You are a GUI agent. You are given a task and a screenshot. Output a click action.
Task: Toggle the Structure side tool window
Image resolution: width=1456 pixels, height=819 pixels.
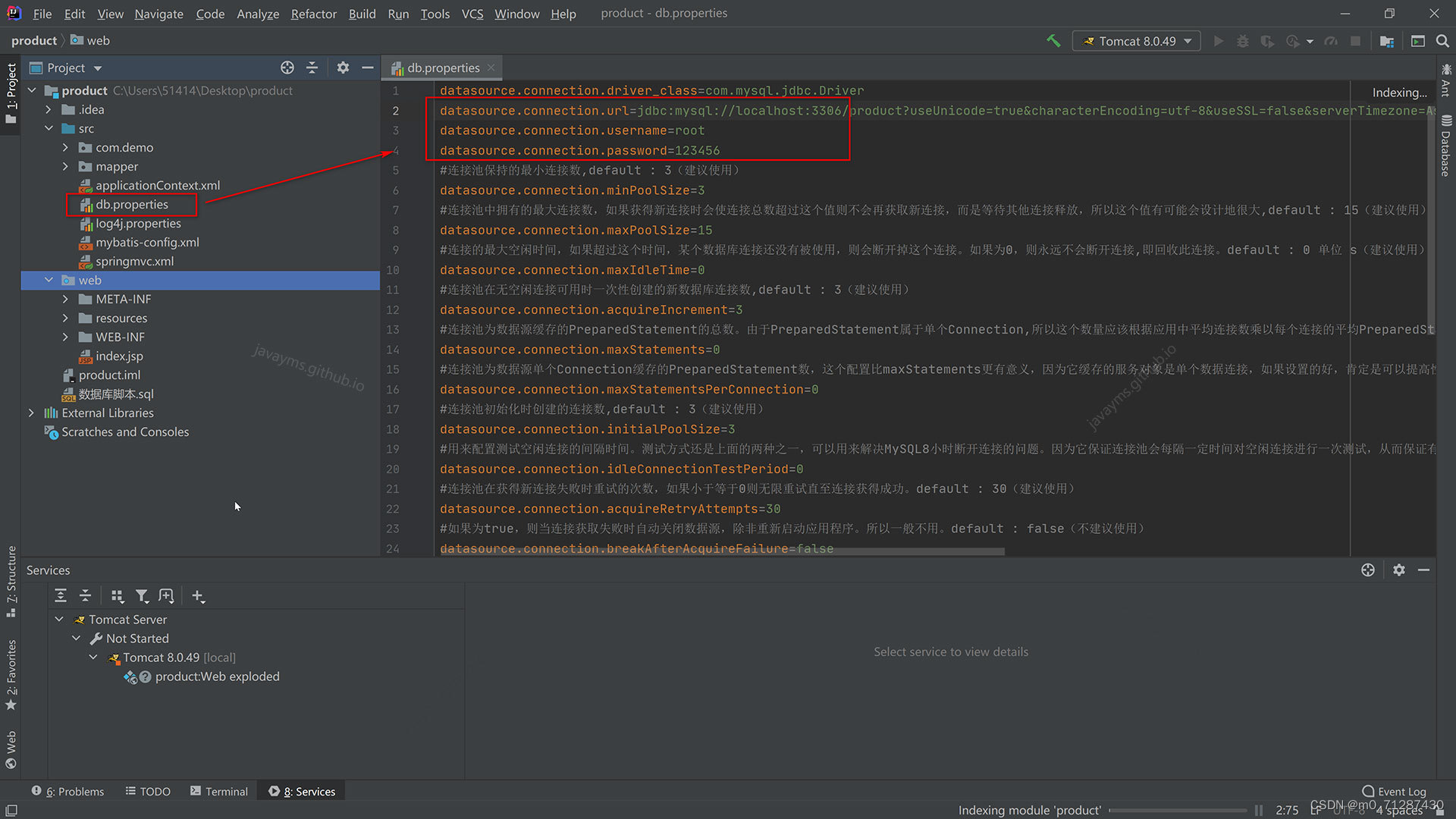point(11,580)
